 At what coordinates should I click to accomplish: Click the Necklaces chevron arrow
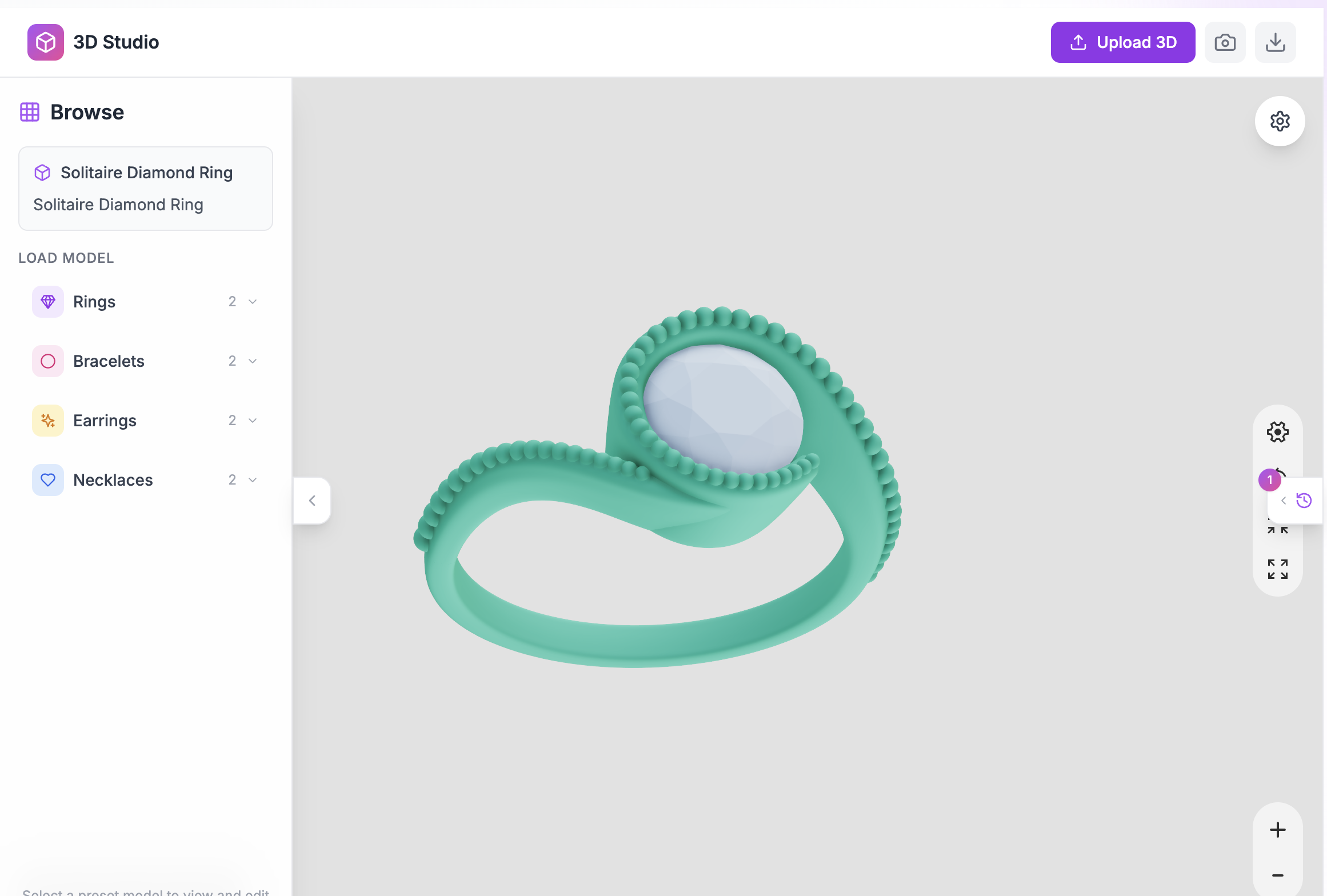click(x=253, y=480)
